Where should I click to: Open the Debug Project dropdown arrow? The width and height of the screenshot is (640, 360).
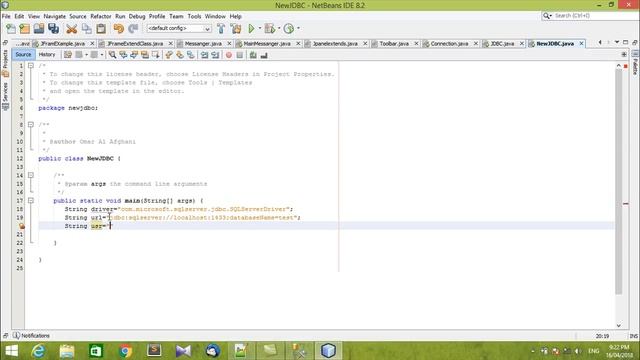tap(279, 28)
